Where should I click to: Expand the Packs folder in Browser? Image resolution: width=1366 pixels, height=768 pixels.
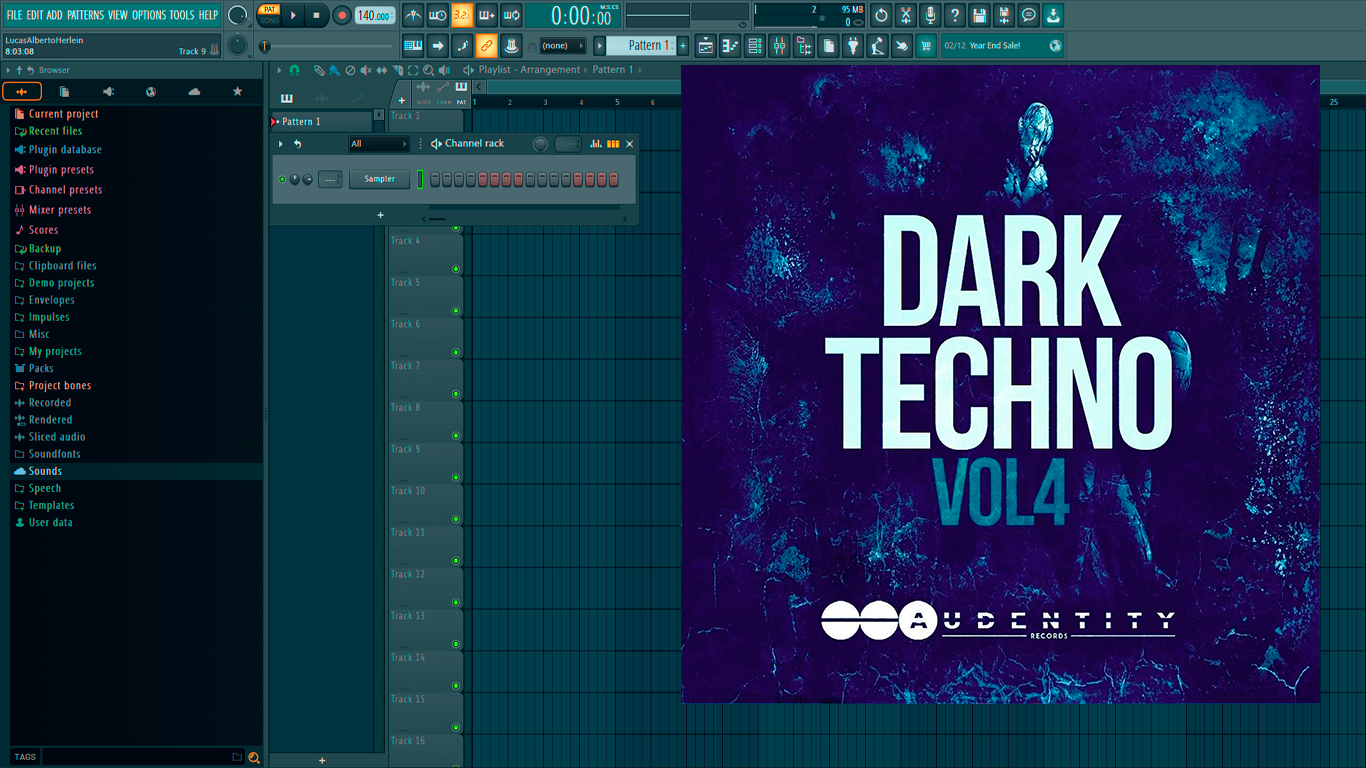point(42,368)
